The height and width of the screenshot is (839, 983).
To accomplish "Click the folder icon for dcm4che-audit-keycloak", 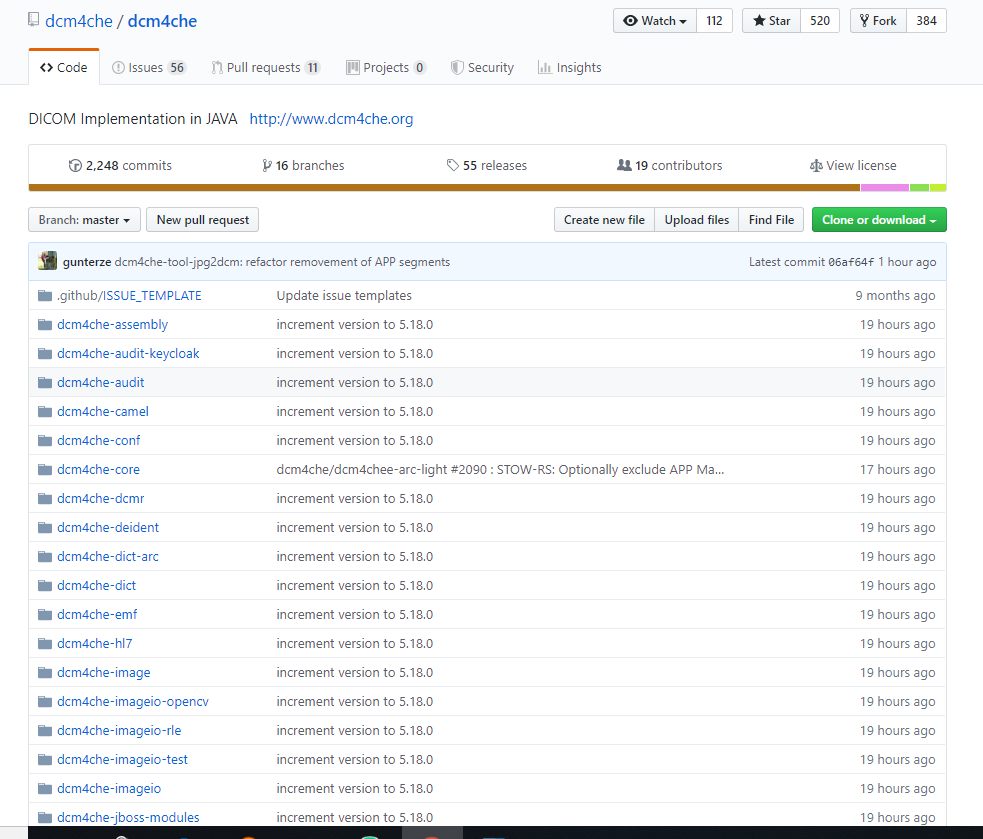I will 45,354.
